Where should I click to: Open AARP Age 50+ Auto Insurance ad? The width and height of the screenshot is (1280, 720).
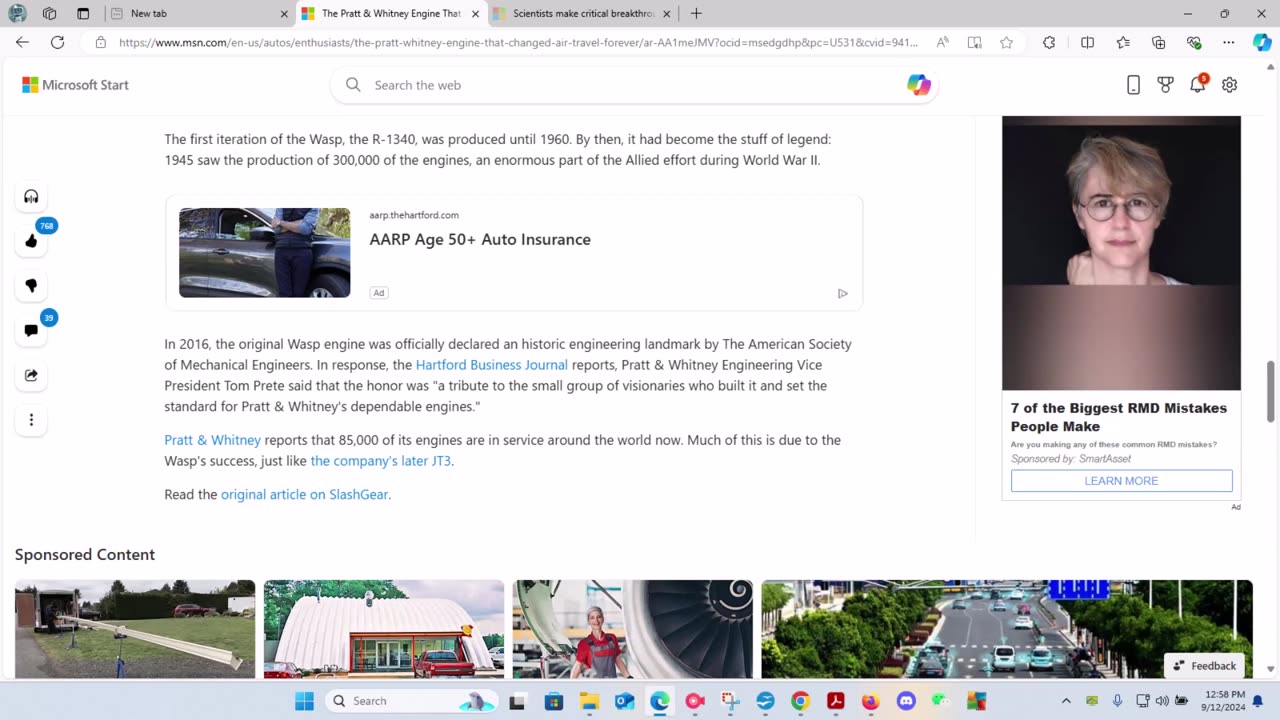click(480, 239)
